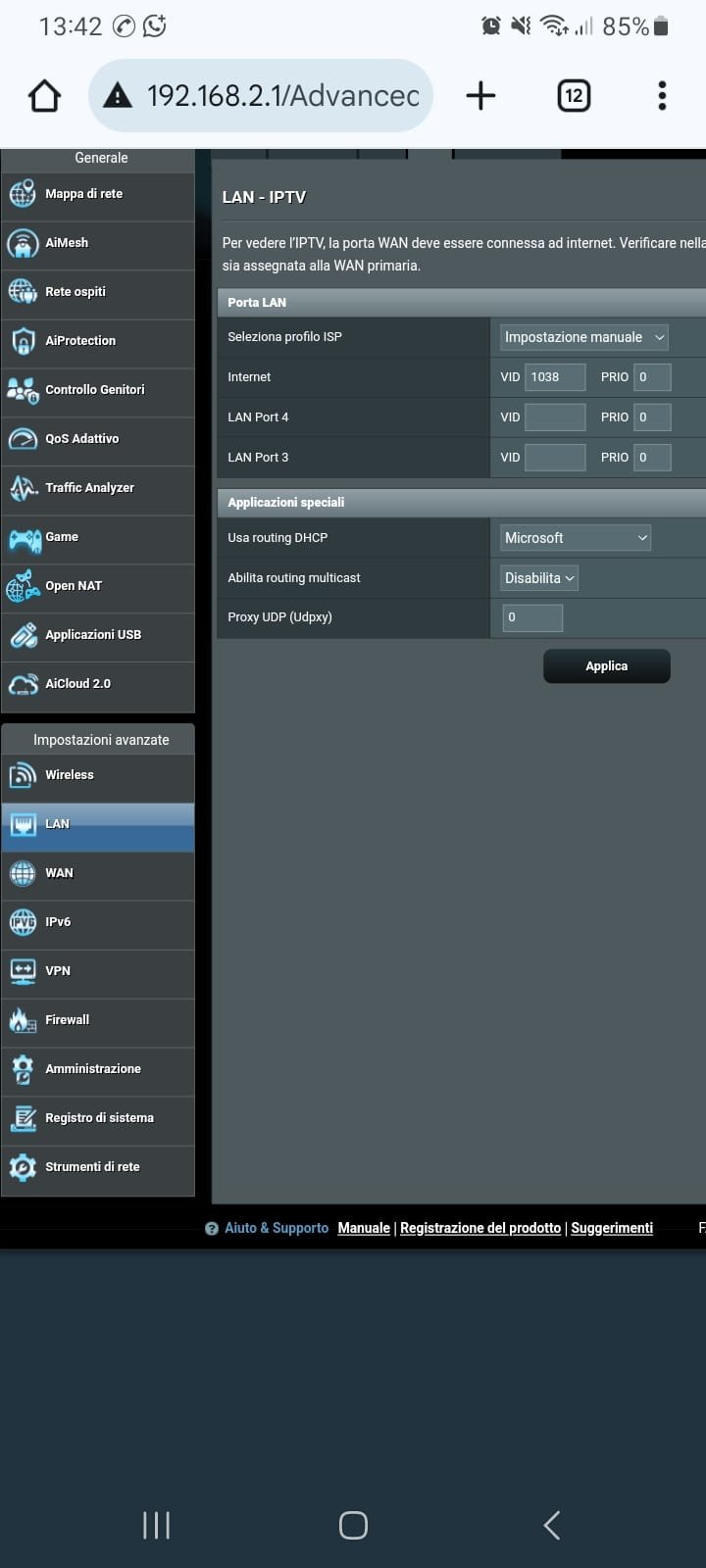The image size is (706, 1568).
Task: Open the AiCloud 2.0 cloud icon
Action: (23, 684)
